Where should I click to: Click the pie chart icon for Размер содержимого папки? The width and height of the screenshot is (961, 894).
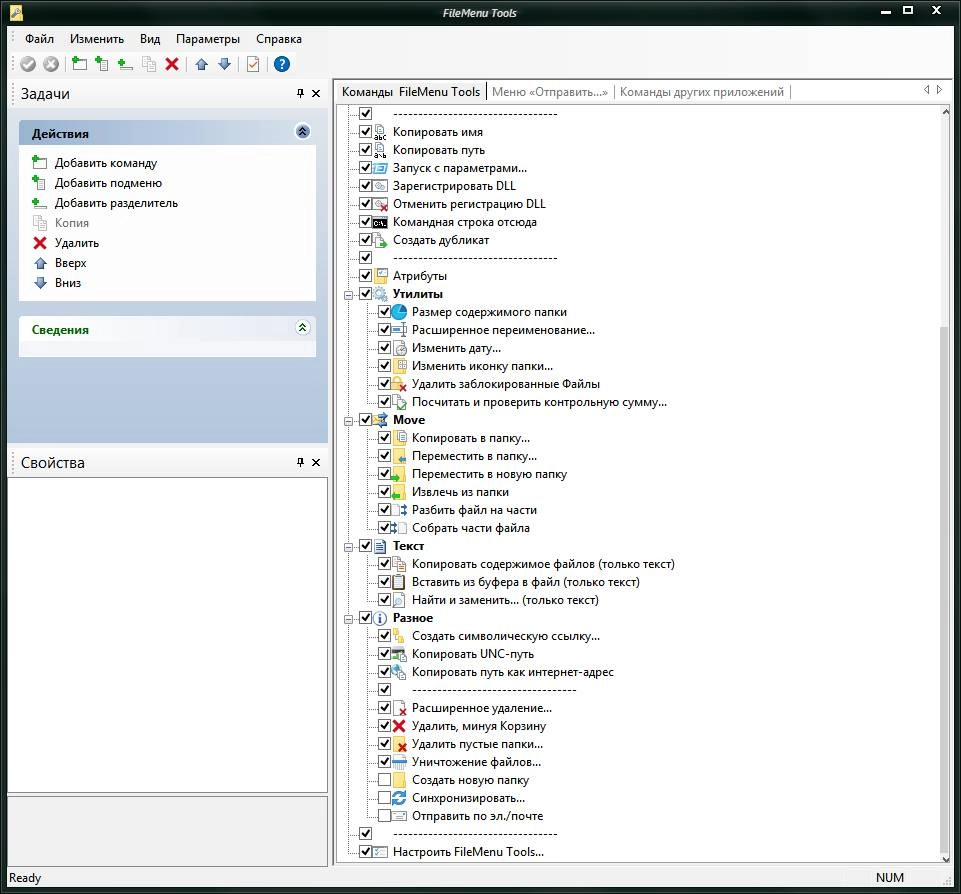pyautogui.click(x=399, y=312)
